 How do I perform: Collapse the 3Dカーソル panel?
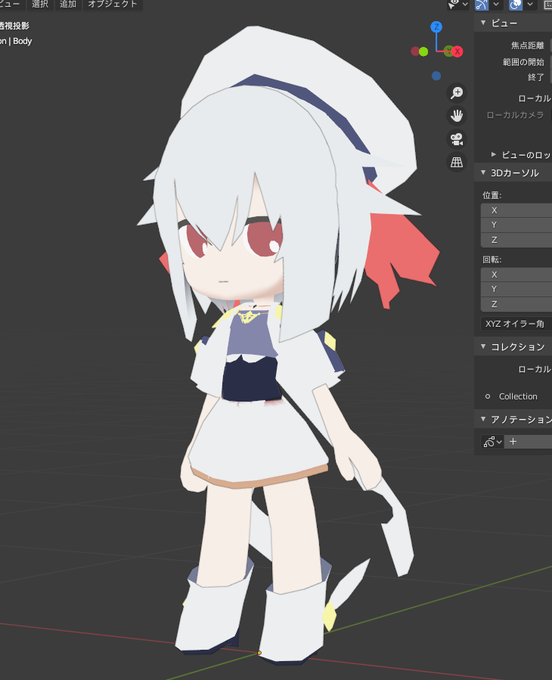click(x=483, y=173)
